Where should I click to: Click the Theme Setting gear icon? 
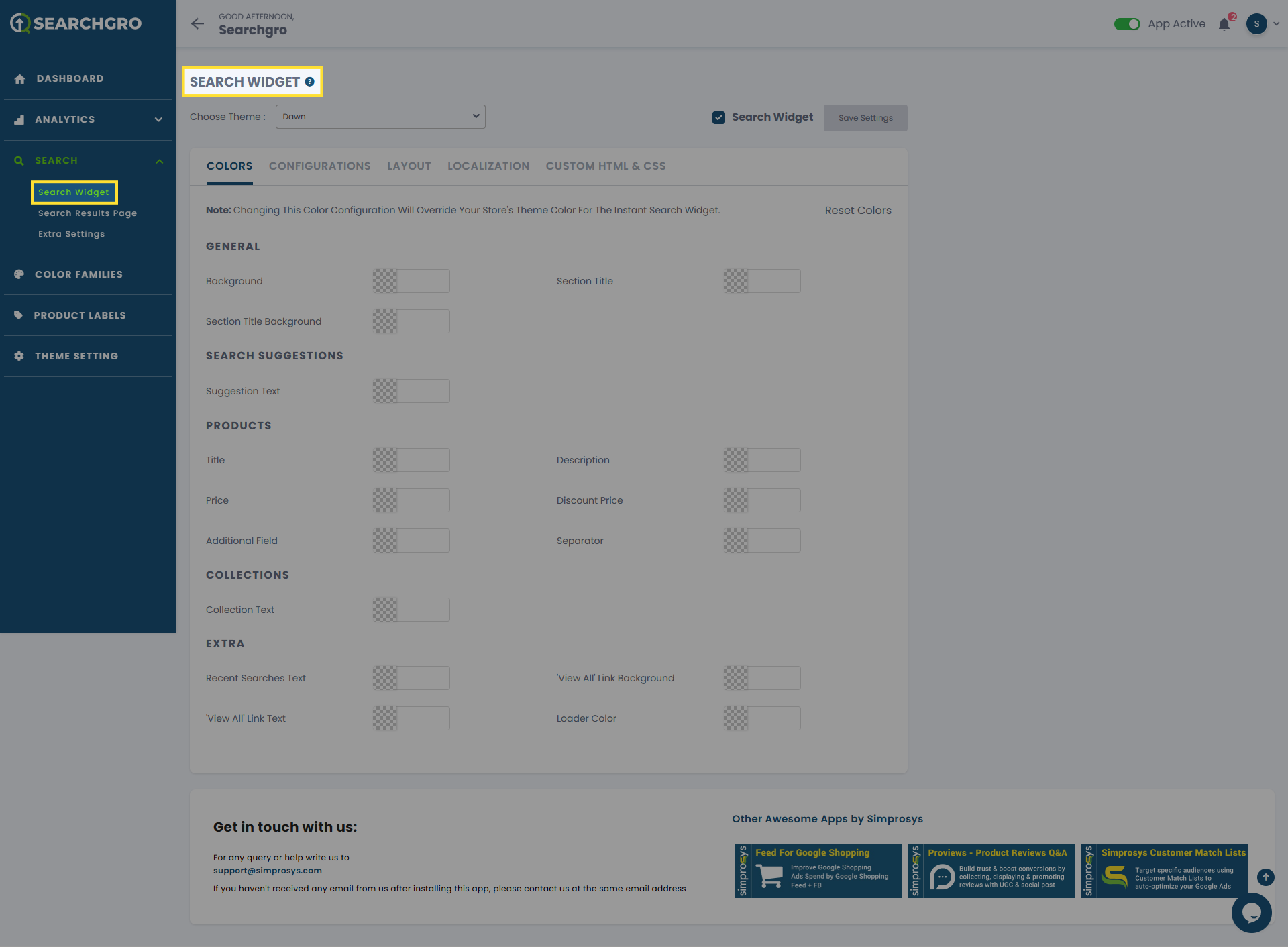click(19, 356)
